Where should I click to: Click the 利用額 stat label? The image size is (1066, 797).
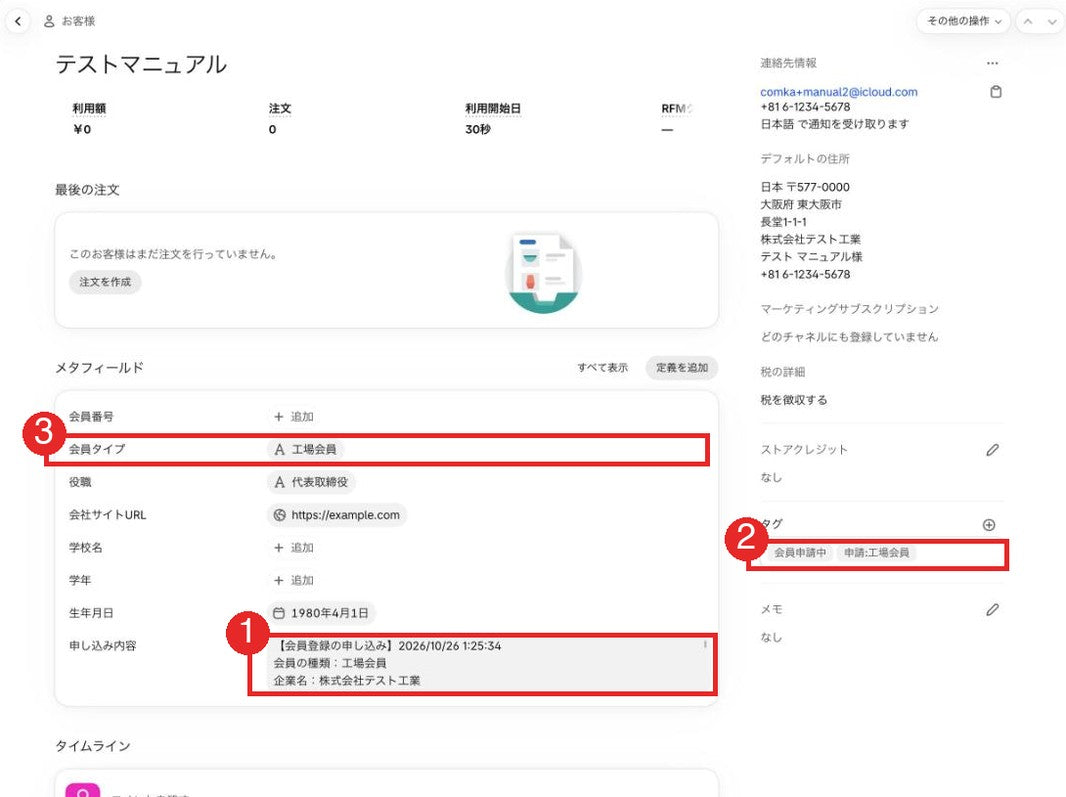[x=89, y=108]
